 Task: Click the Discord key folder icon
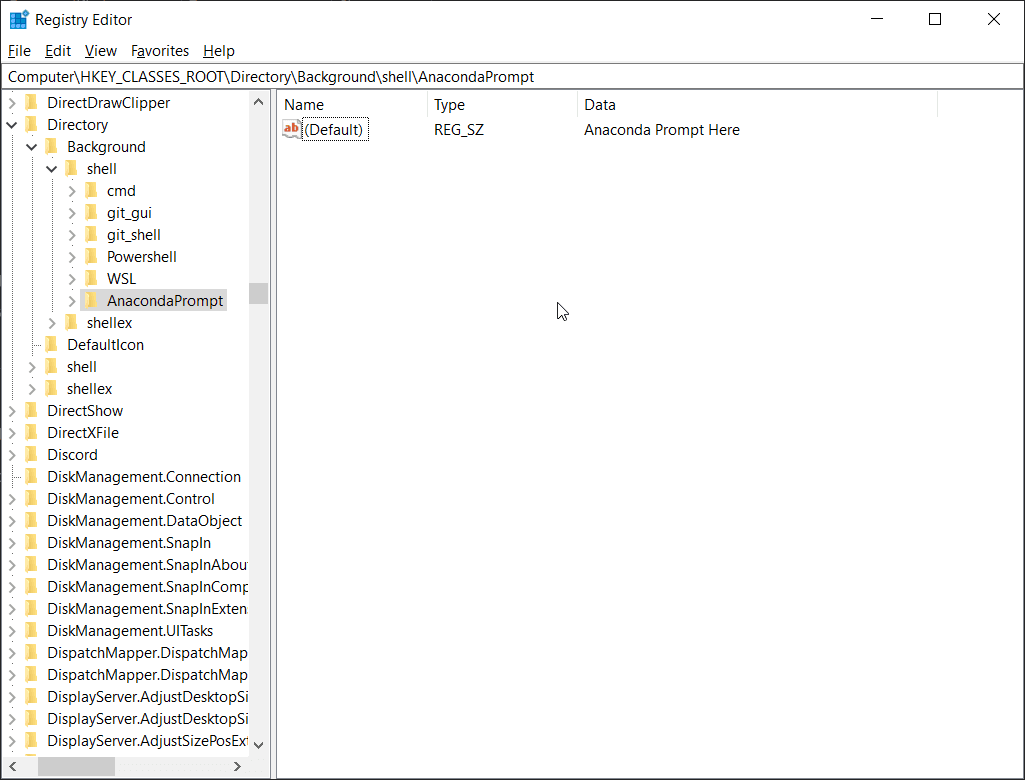[31, 454]
